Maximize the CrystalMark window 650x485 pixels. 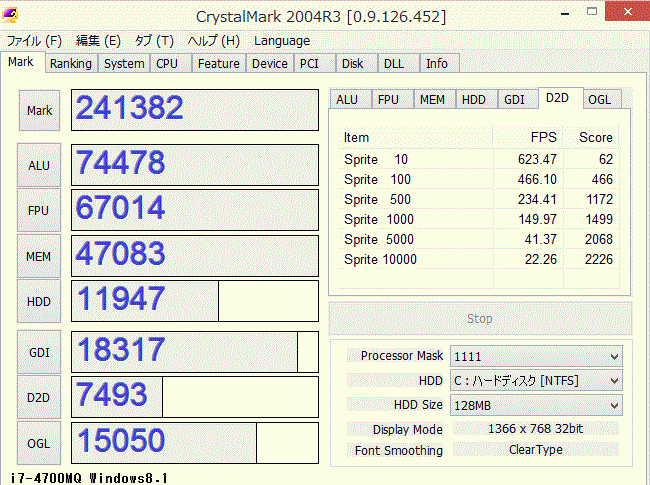tap(592, 12)
